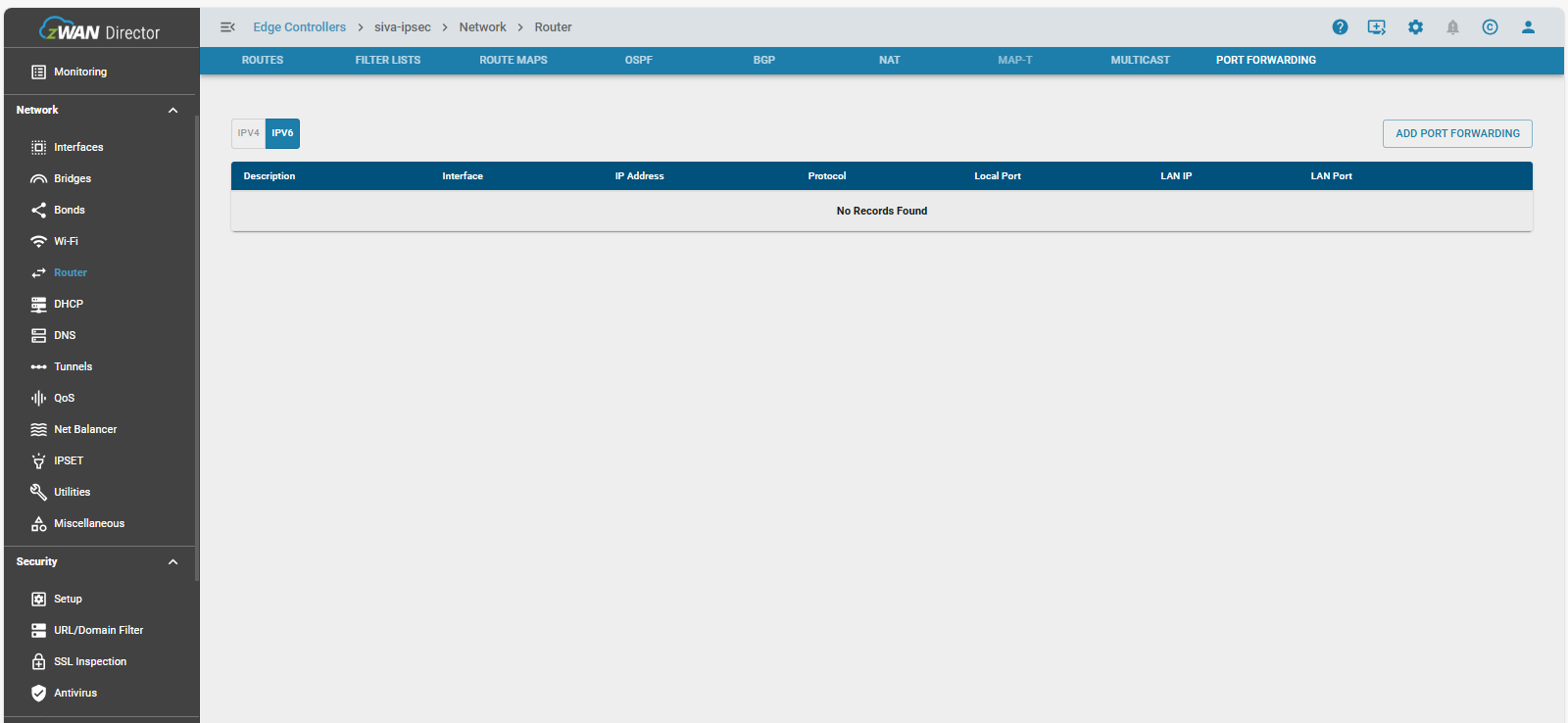Switch to the NAT tab
This screenshot has width=1568, height=723.
[x=889, y=60]
